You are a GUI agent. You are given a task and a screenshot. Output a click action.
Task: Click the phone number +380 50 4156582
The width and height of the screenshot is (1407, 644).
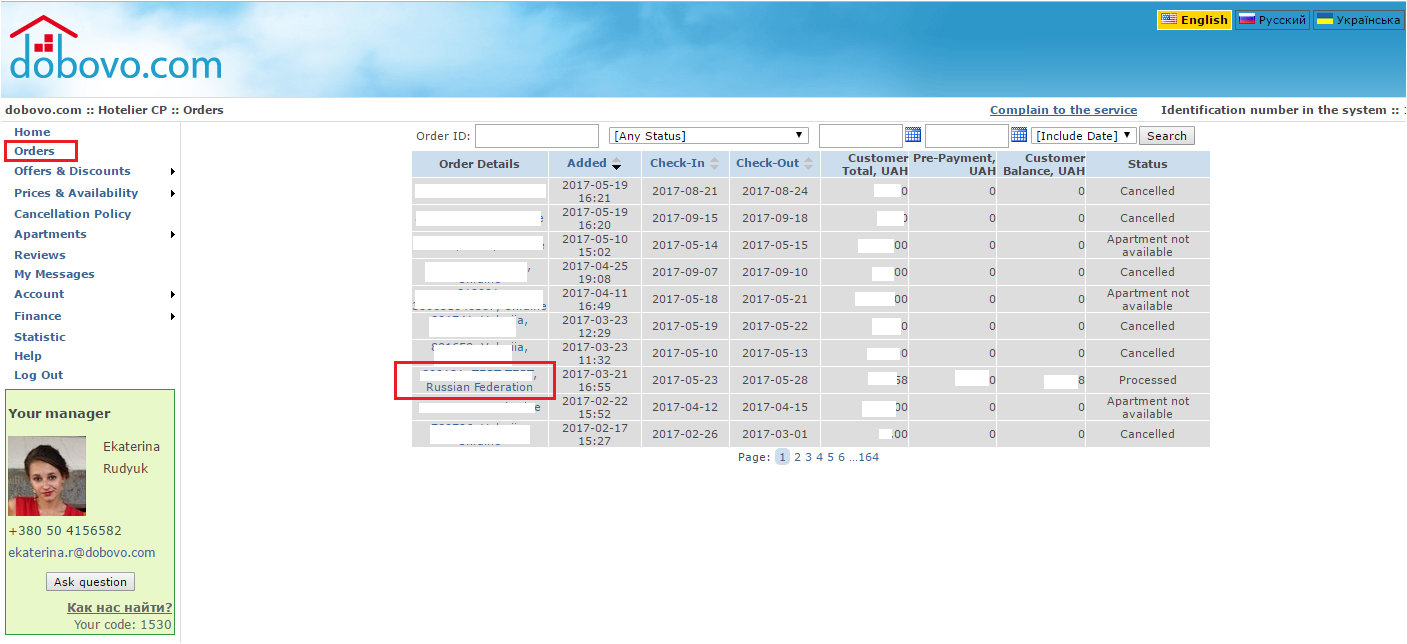point(65,531)
